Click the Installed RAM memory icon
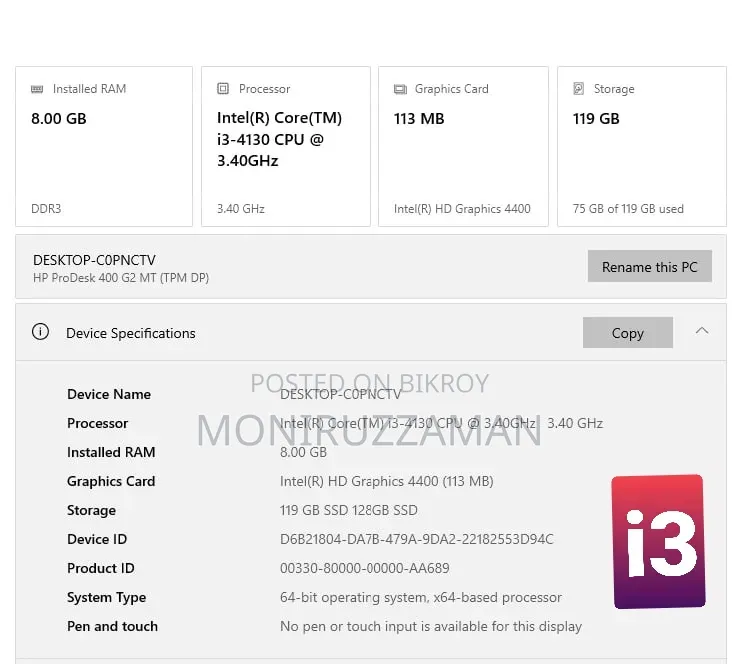The image size is (742, 664). click(37, 89)
